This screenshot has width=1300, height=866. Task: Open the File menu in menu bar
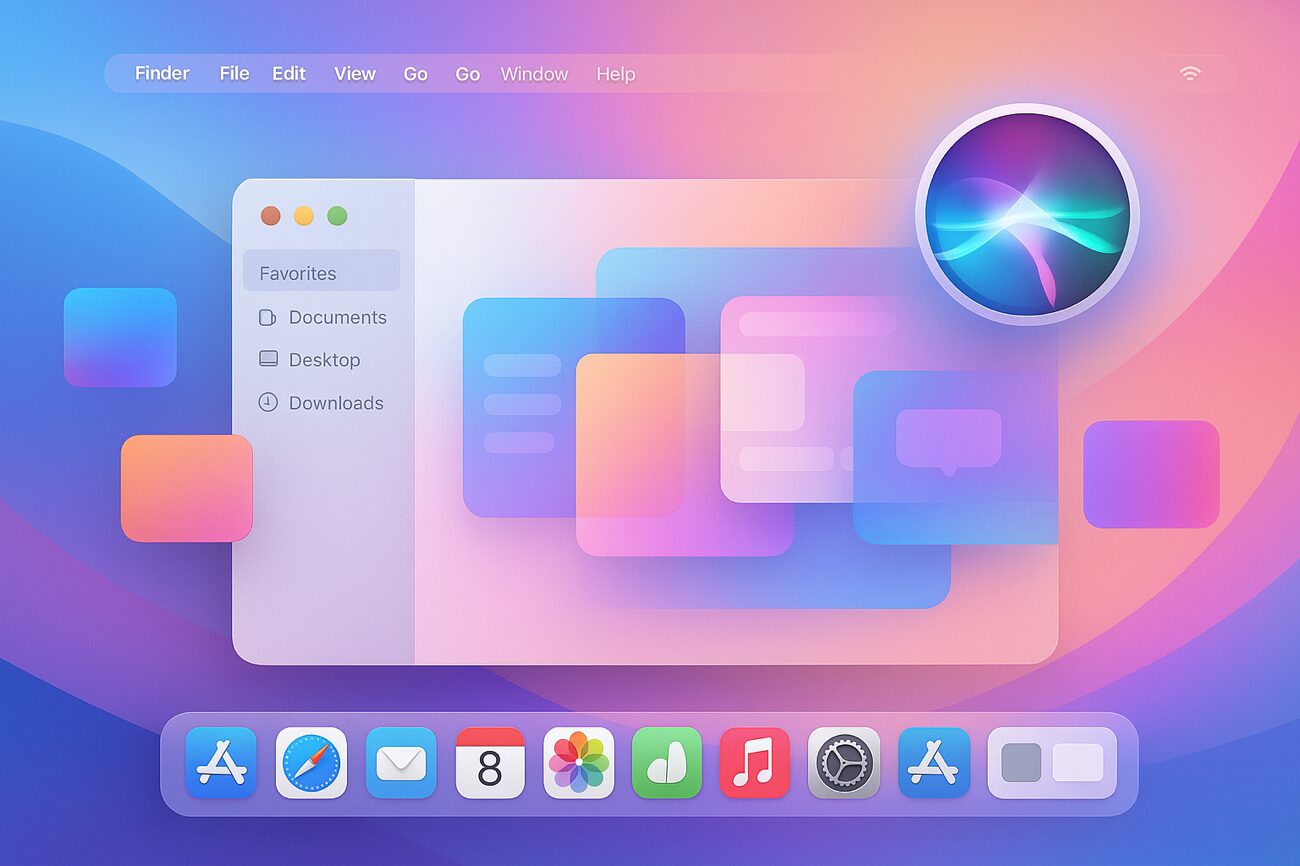click(234, 74)
